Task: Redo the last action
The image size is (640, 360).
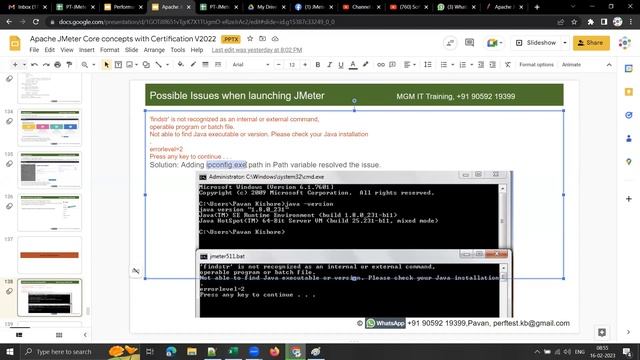Action: [x=46, y=64]
